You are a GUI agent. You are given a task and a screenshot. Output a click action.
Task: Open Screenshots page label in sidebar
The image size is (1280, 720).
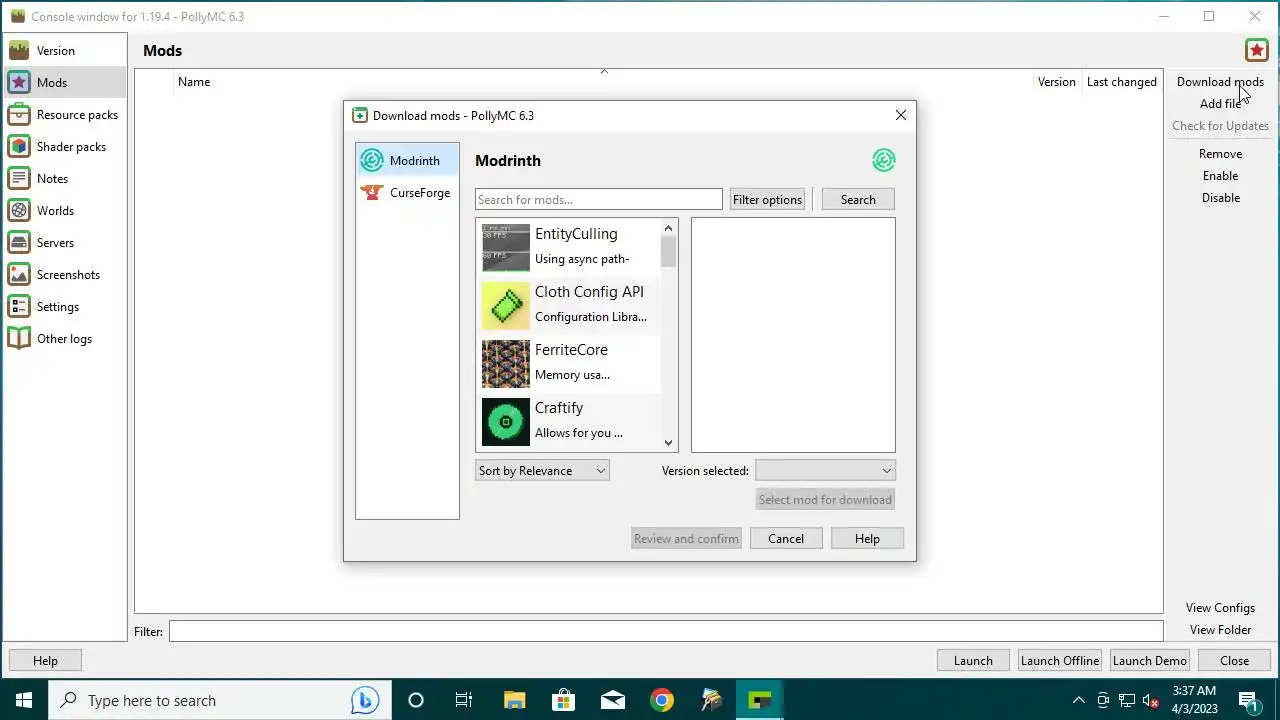pyautogui.click(x=68, y=275)
